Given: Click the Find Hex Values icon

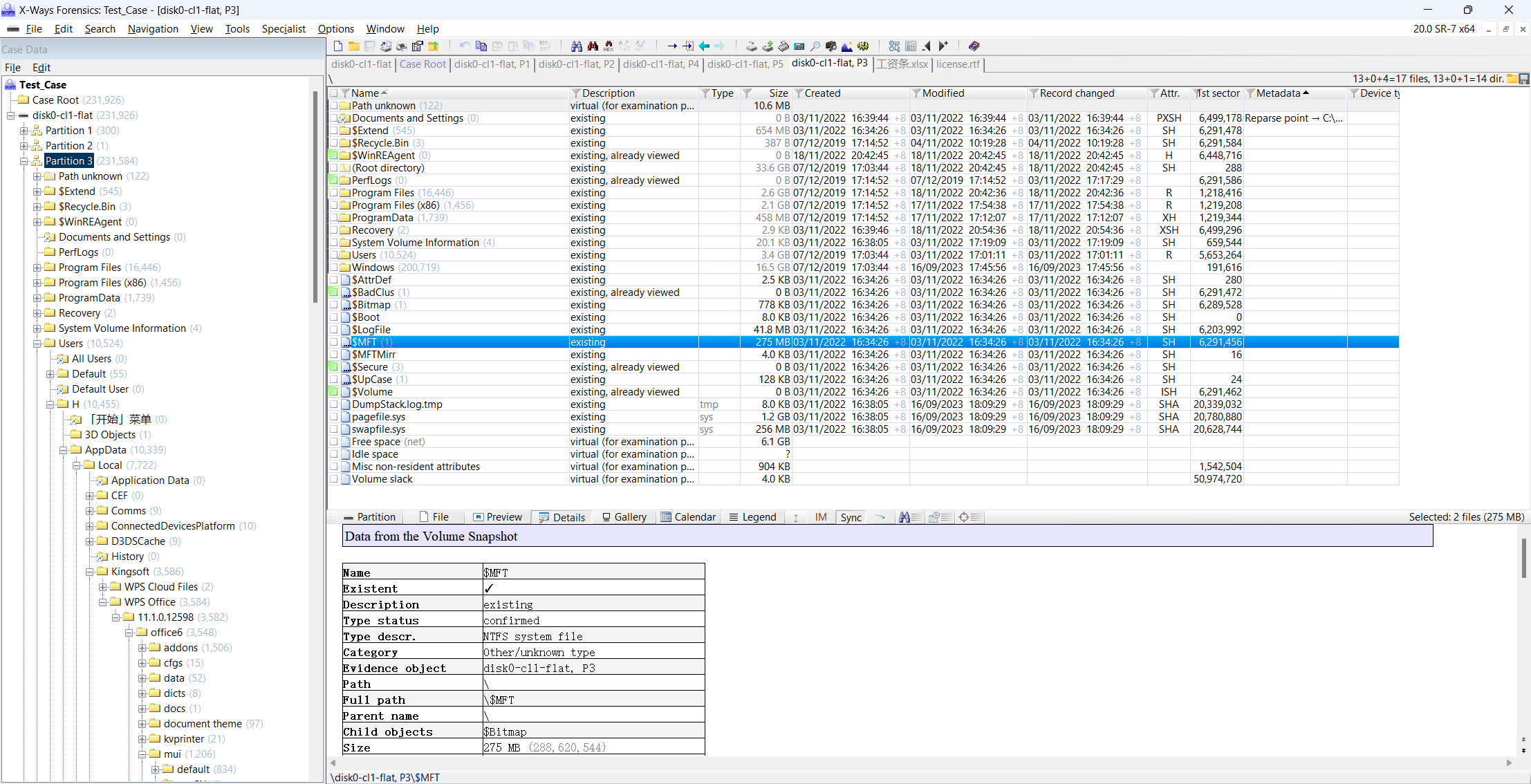Looking at the screenshot, I should pyautogui.click(x=609, y=46).
